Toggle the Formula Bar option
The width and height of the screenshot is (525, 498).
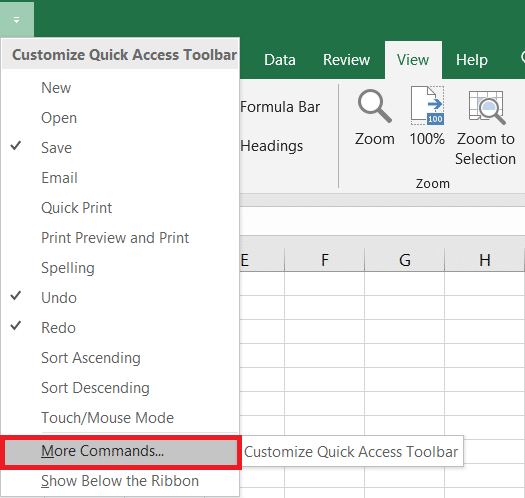pyautogui.click(x=280, y=107)
